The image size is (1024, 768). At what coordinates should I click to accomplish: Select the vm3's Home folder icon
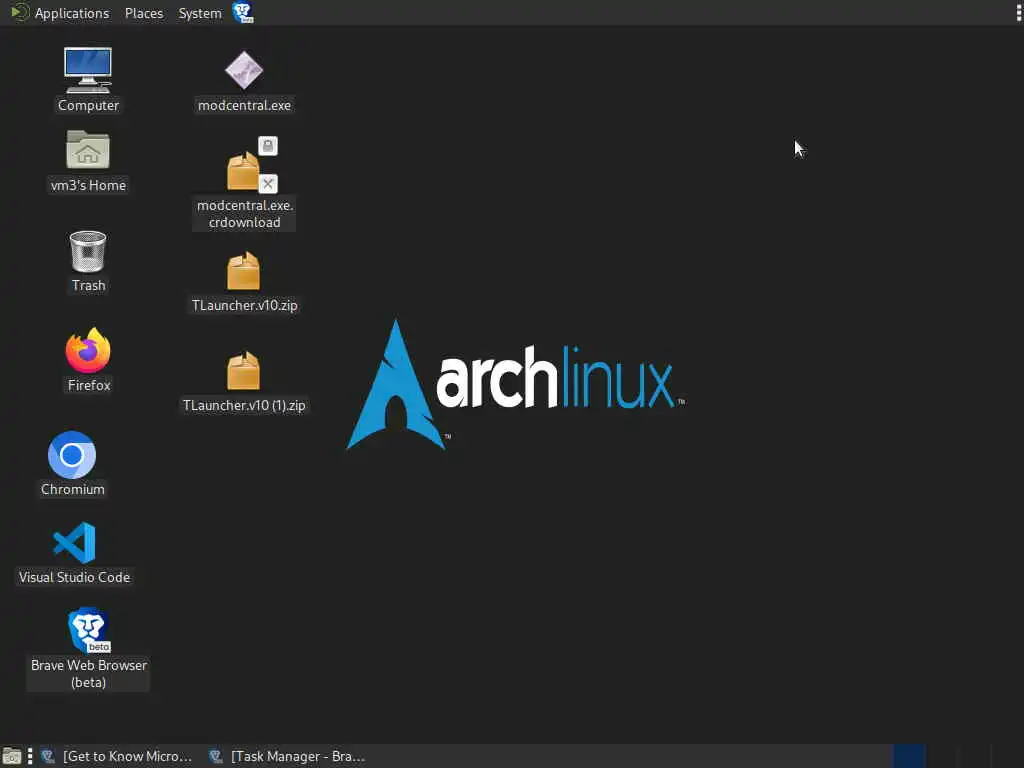pyautogui.click(x=88, y=150)
